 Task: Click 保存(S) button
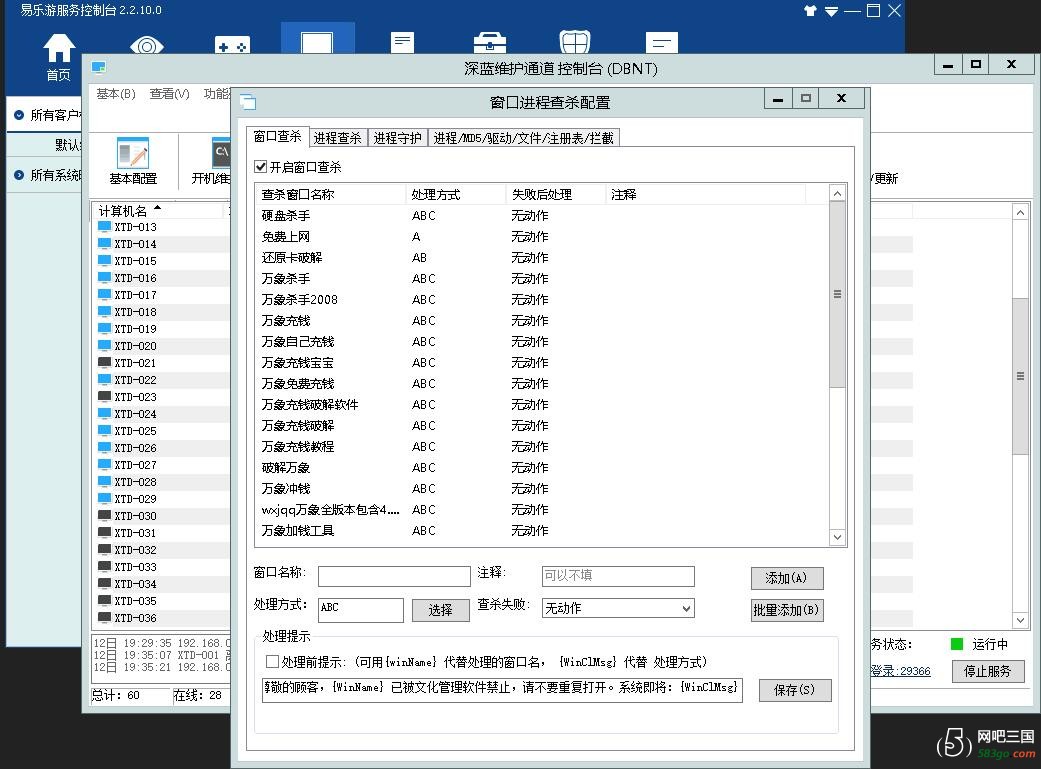click(x=795, y=690)
